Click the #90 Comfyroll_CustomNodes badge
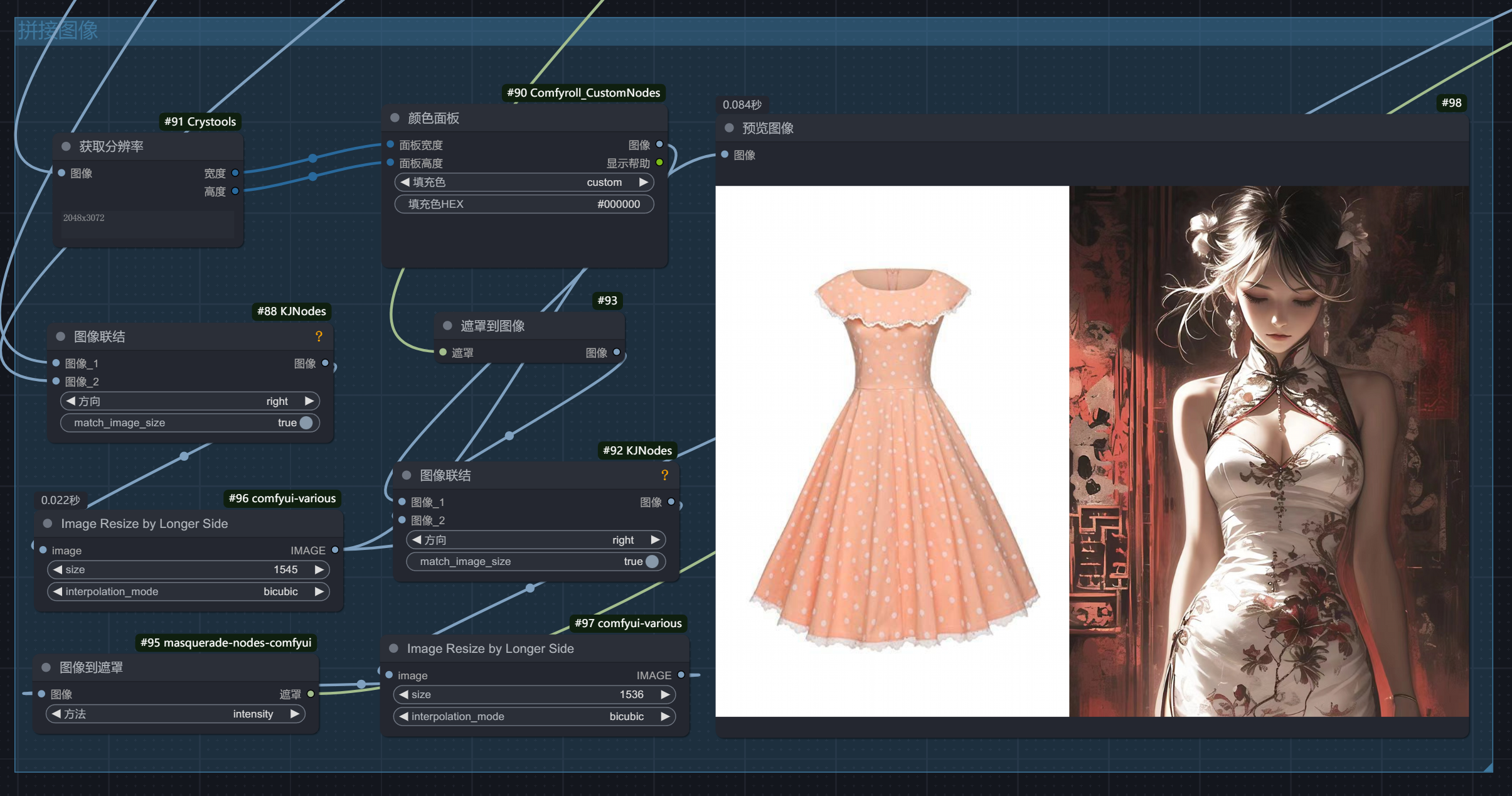This screenshot has height=796, width=1512. (583, 92)
